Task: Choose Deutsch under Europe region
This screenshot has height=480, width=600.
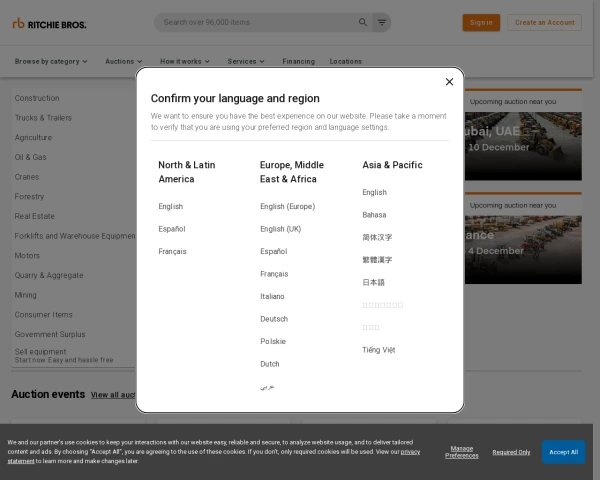Action: click(274, 319)
